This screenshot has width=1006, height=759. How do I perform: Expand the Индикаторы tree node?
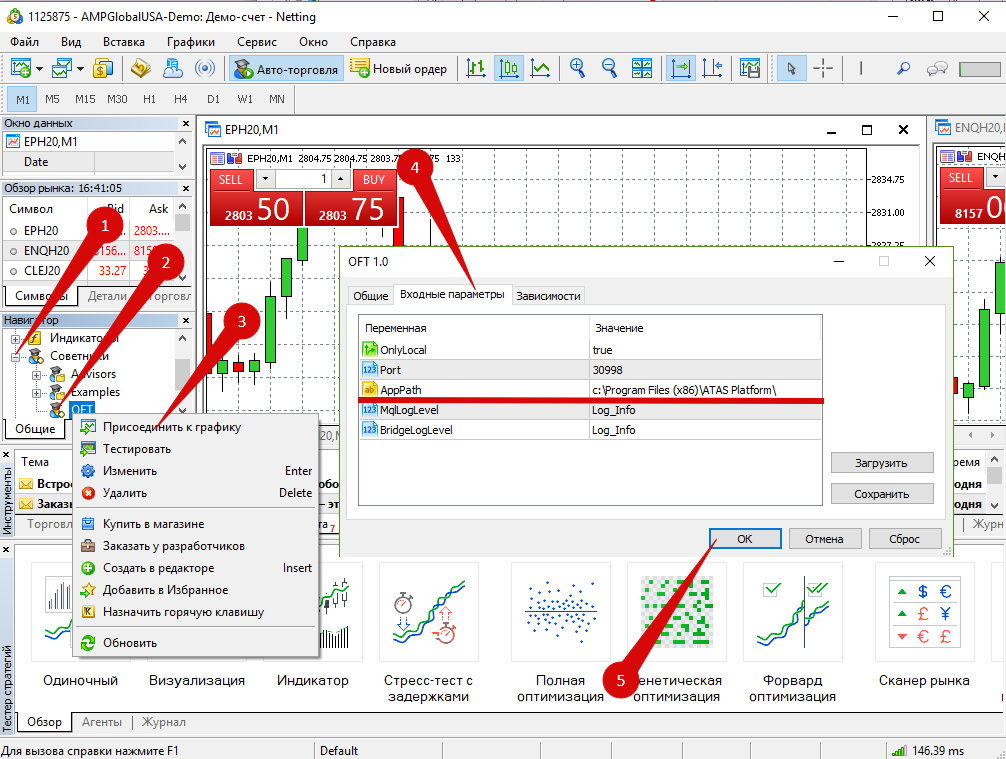pyautogui.click(x=15, y=339)
